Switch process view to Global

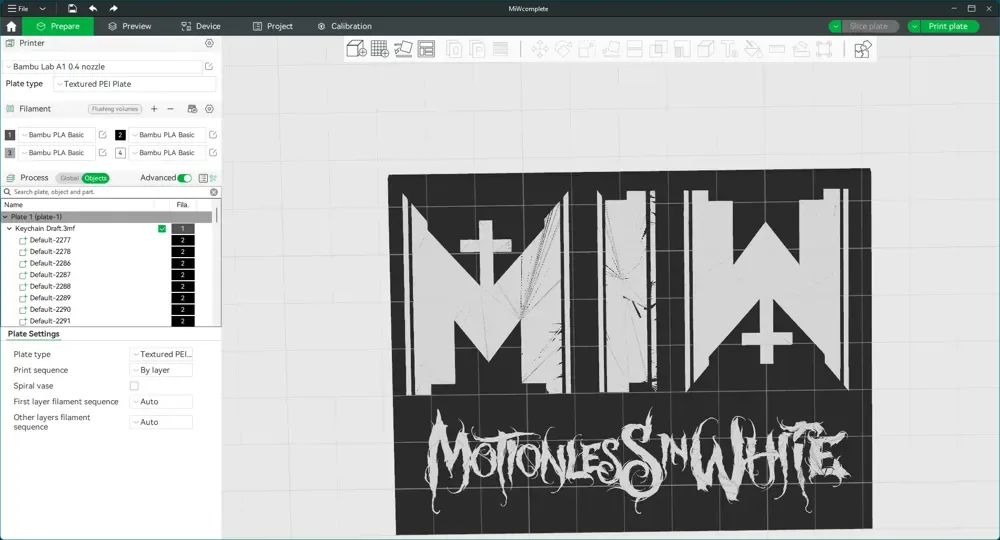click(x=69, y=178)
